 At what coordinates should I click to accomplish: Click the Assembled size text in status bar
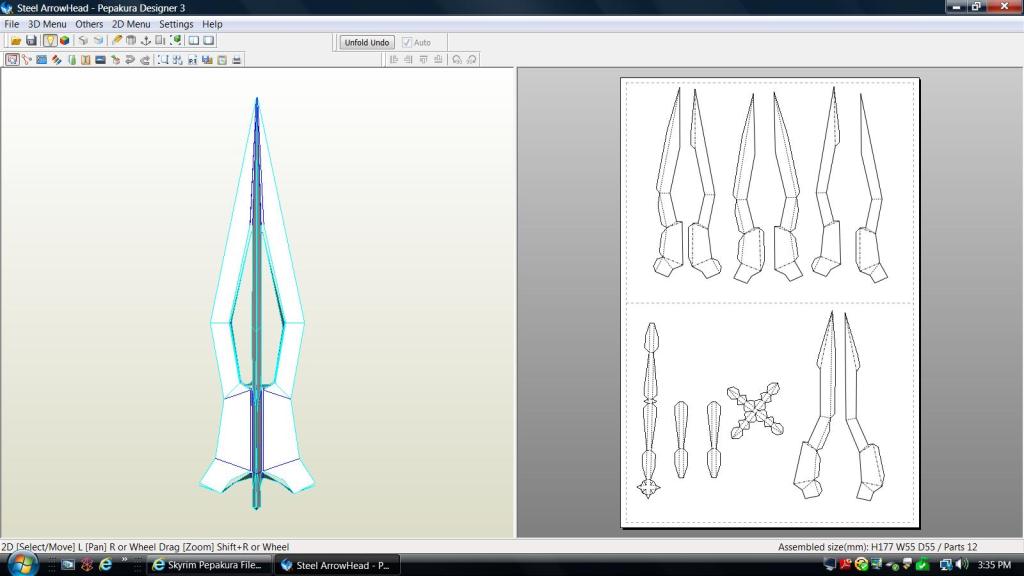pyautogui.click(x=877, y=547)
